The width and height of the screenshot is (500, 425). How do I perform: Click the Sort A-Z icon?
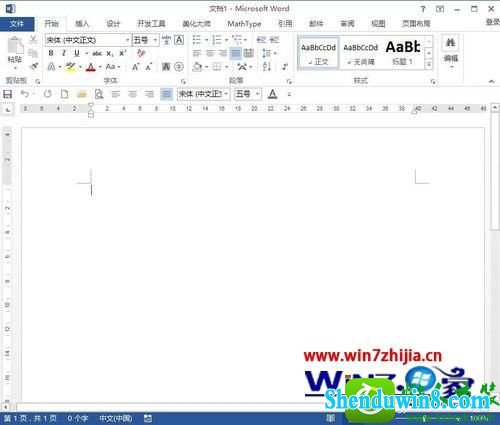click(267, 66)
